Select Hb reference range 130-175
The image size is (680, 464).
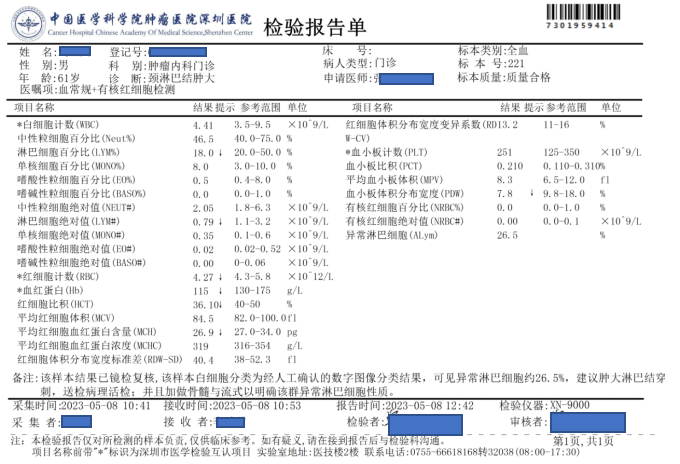pyautogui.click(x=252, y=291)
